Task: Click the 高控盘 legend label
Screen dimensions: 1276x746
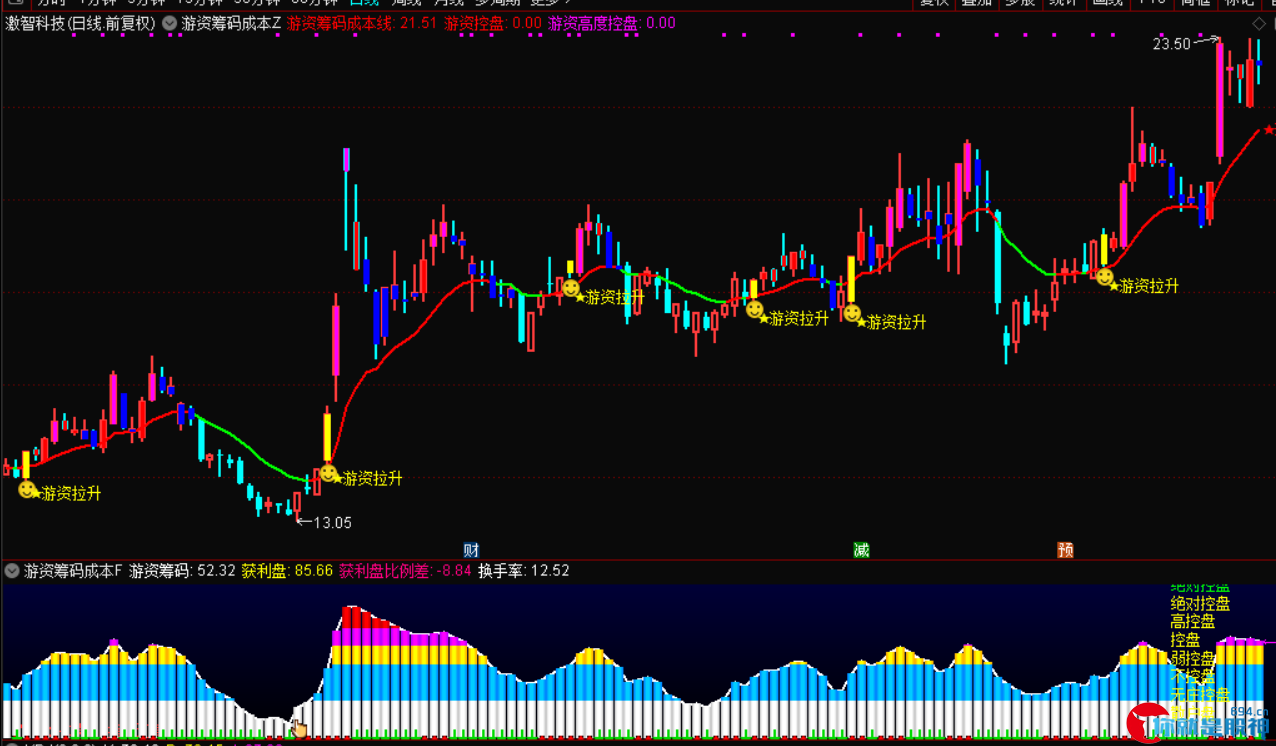Action: 1193,621
